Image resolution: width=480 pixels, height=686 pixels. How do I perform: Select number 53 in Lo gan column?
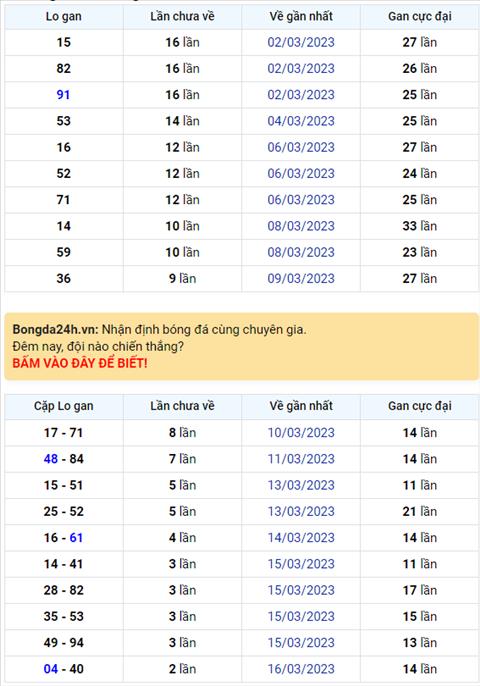click(x=63, y=121)
